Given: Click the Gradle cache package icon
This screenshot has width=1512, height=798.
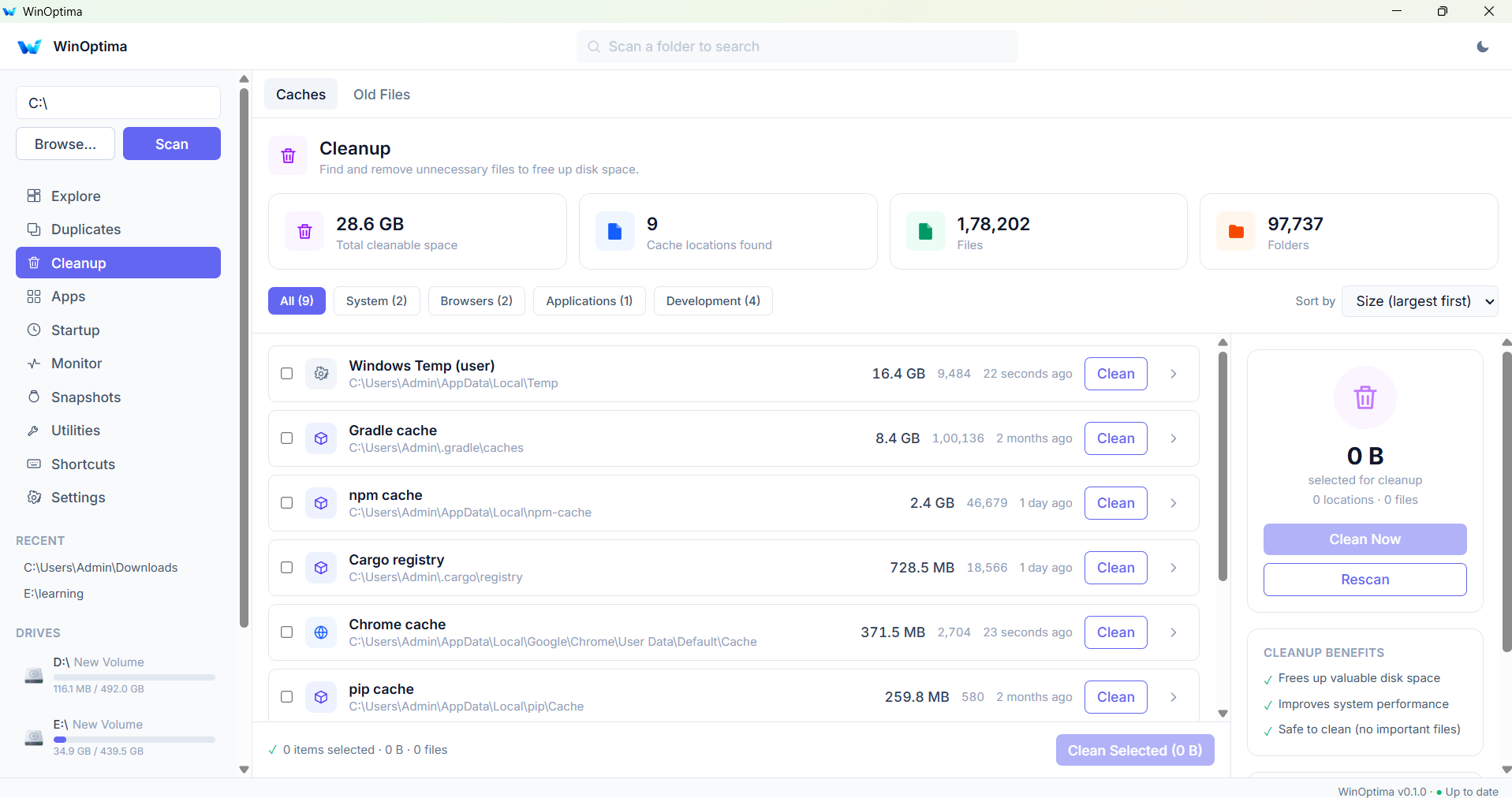Looking at the screenshot, I should click(321, 438).
